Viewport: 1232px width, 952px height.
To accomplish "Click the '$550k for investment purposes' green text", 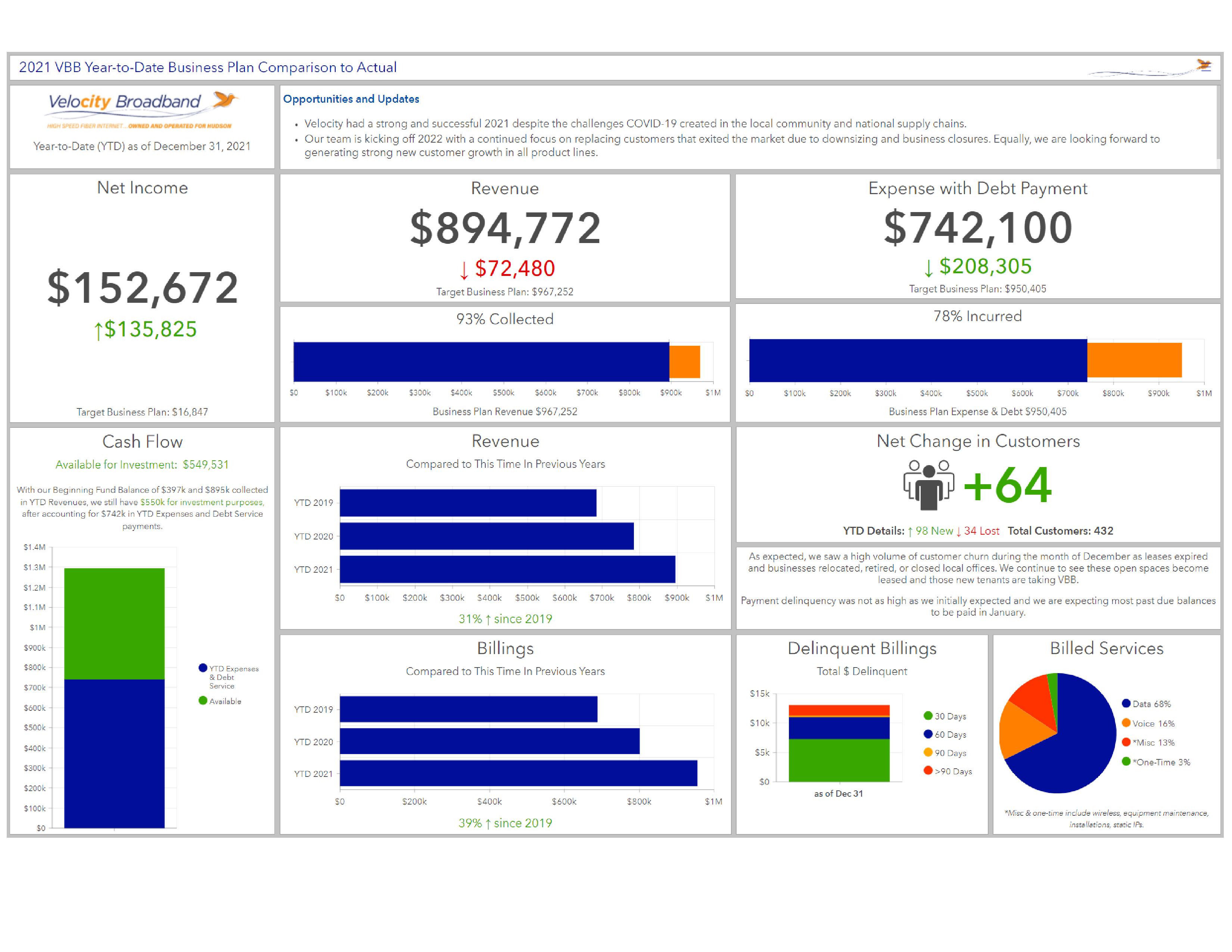I will [x=202, y=502].
